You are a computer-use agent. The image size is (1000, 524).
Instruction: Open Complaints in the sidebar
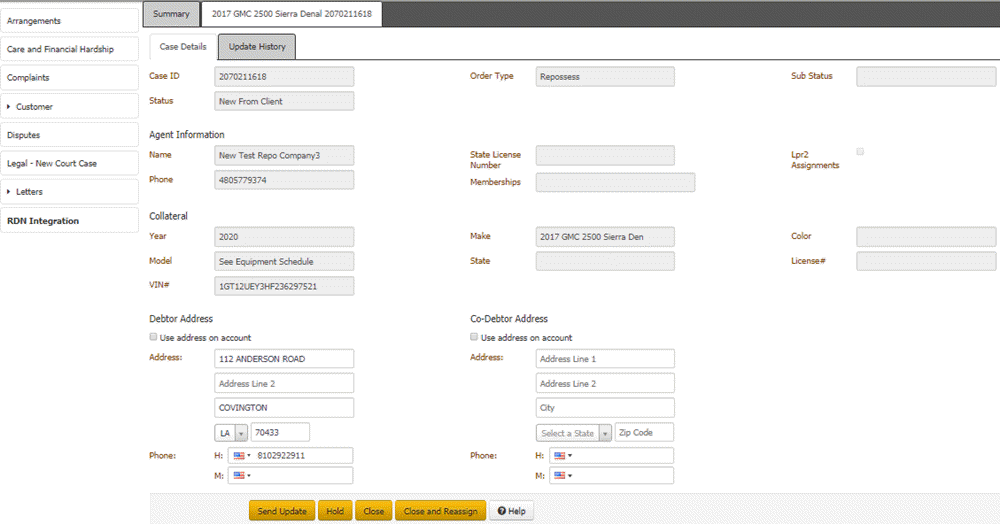pos(70,77)
